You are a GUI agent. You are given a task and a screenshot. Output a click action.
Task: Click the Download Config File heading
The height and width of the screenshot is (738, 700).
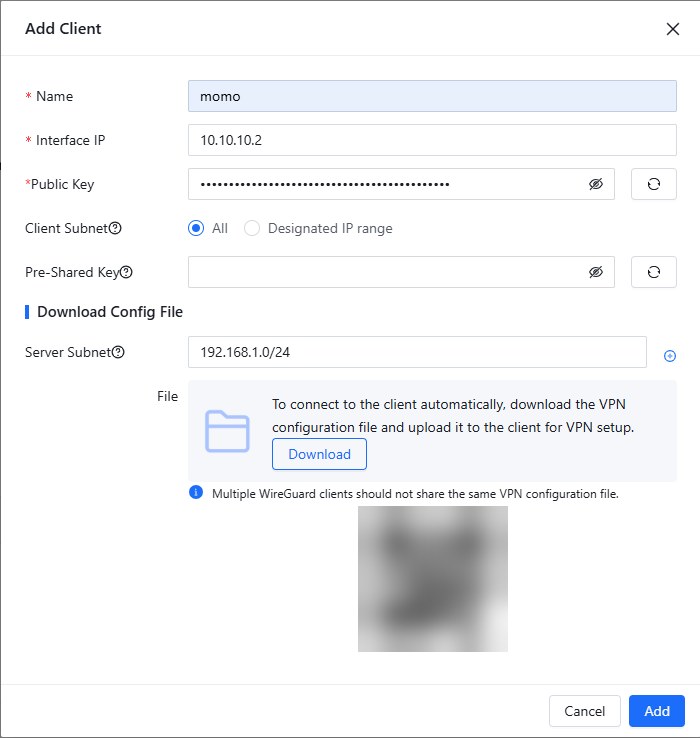pos(110,312)
